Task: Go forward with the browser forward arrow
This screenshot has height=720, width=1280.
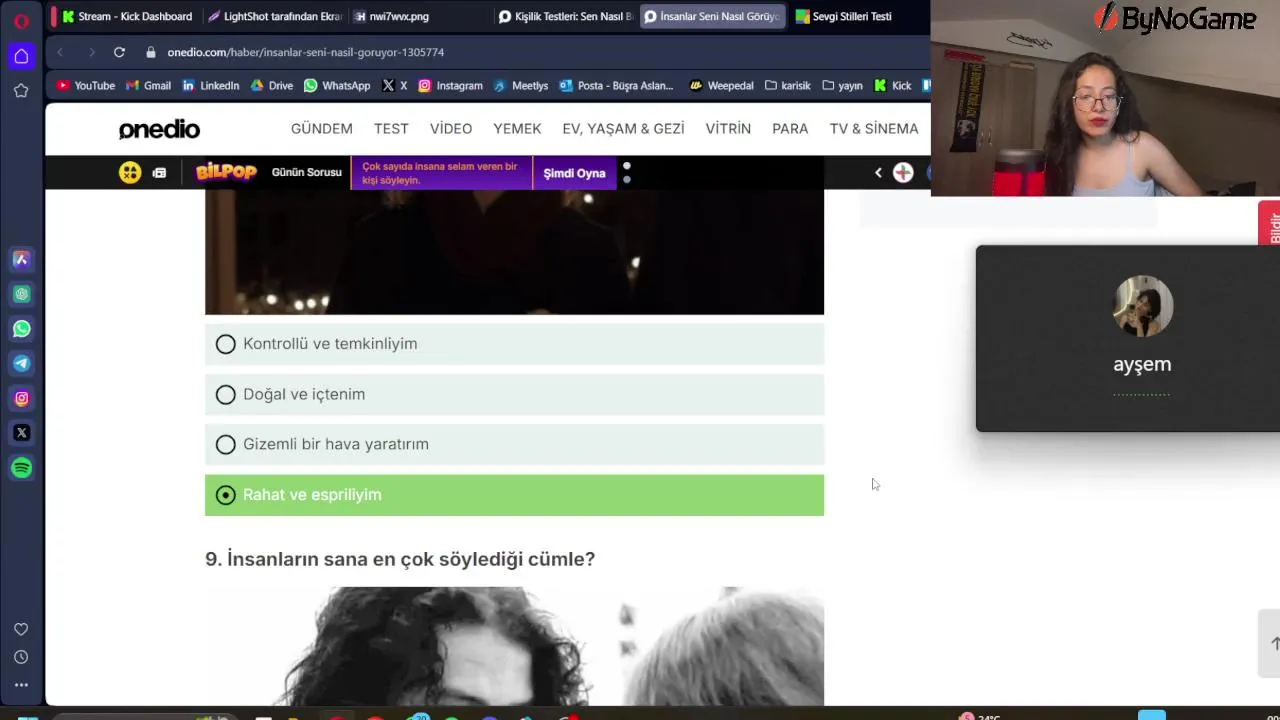Action: [x=91, y=52]
